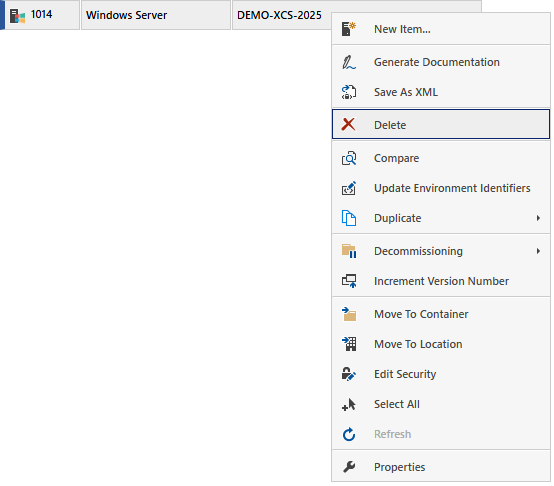Click the Increment Version Number icon
The height and width of the screenshot is (486, 554).
(x=349, y=281)
